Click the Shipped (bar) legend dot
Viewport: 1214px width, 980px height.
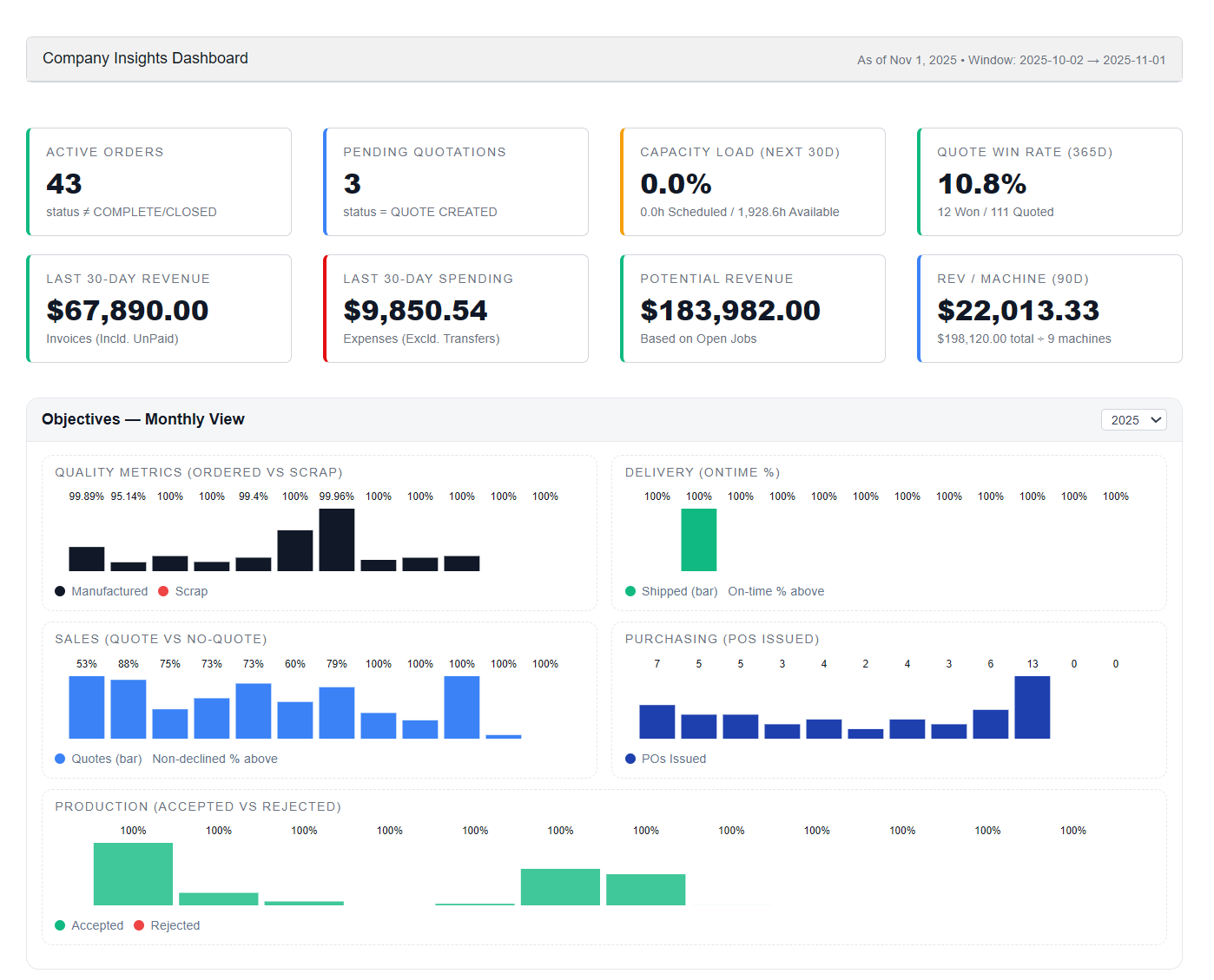630,591
